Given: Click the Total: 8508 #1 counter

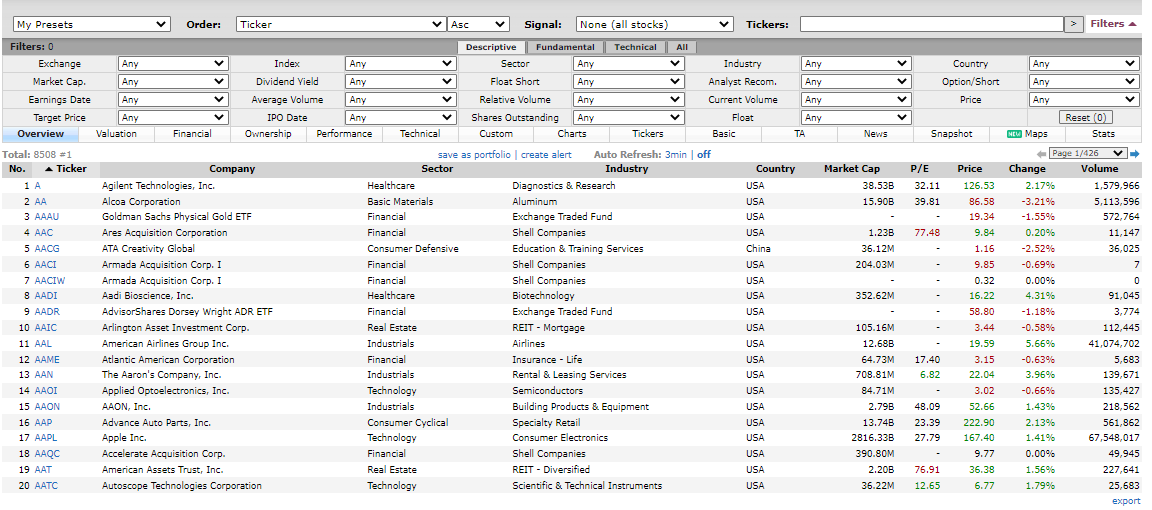Looking at the screenshot, I should (37, 155).
